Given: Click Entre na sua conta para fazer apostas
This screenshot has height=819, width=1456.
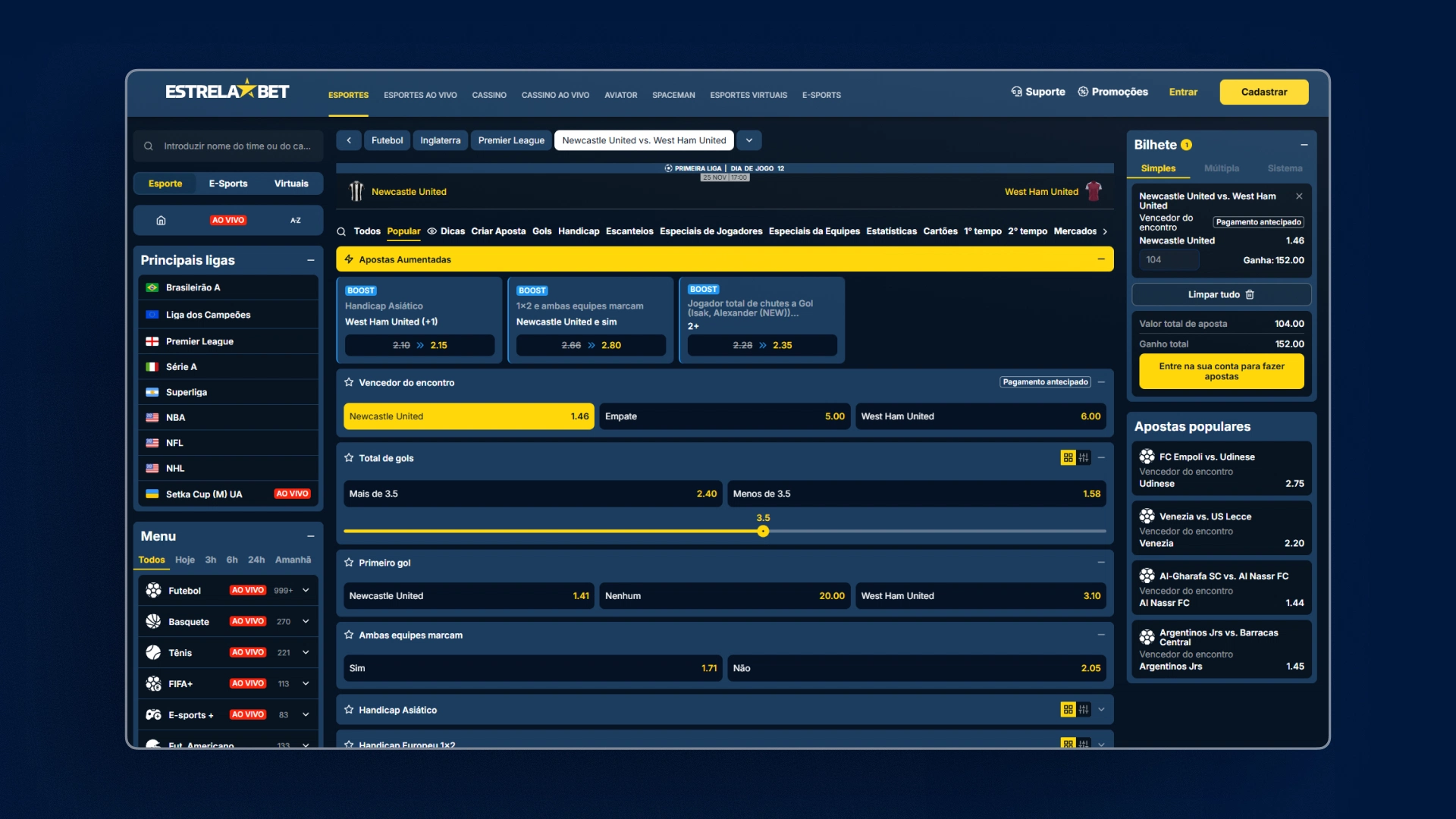Looking at the screenshot, I should click(1222, 372).
